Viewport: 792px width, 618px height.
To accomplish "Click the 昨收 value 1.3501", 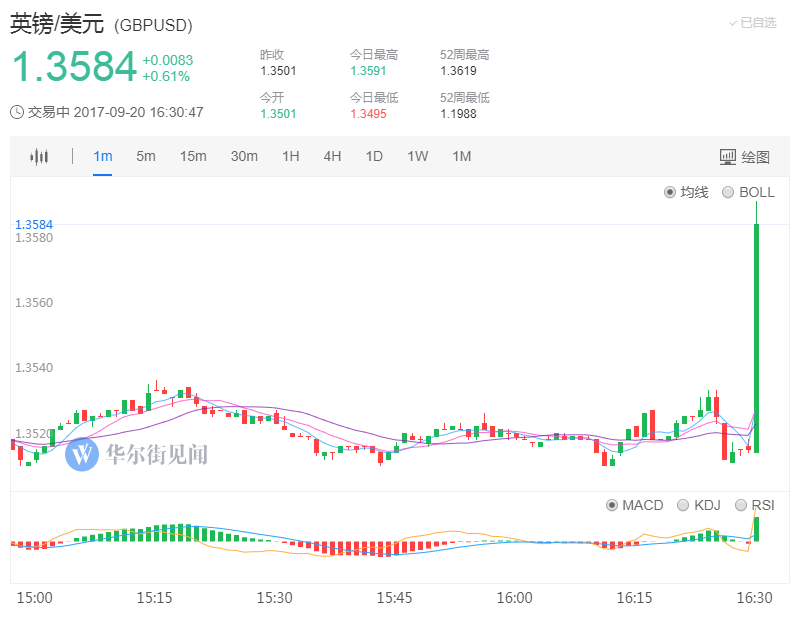I will tap(278, 71).
